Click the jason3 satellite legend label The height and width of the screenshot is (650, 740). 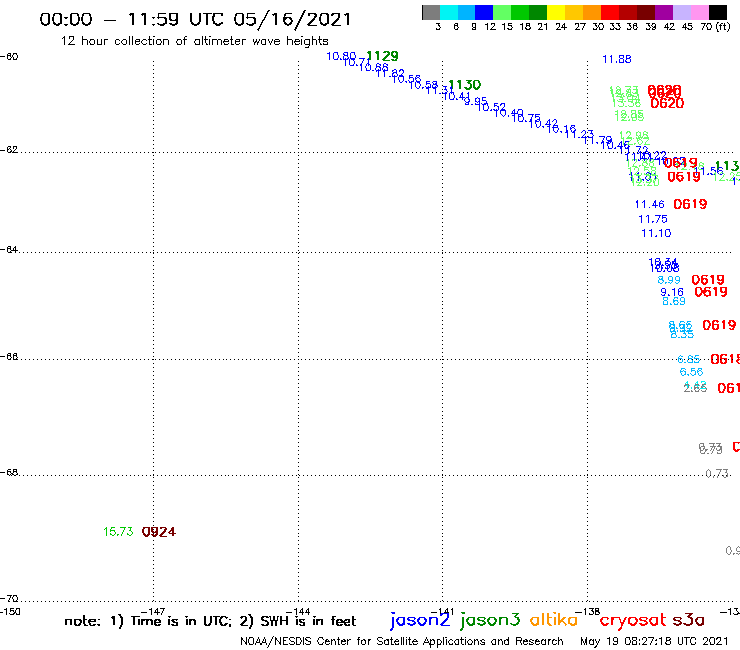[x=490, y=621]
